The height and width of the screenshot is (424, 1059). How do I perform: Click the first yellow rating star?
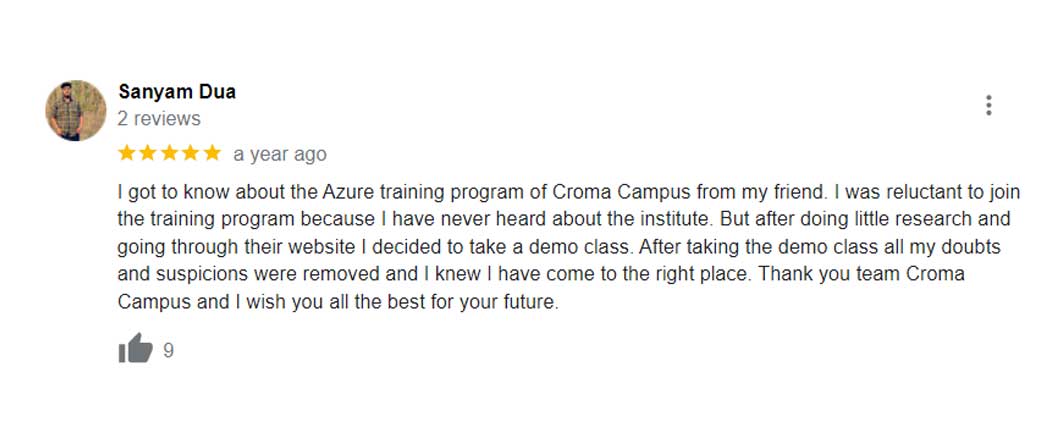(128, 154)
